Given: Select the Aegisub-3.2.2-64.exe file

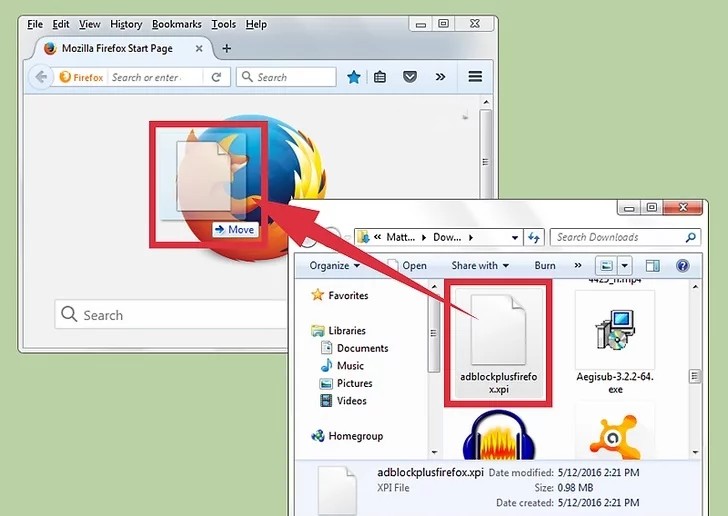Looking at the screenshot, I should [x=615, y=343].
